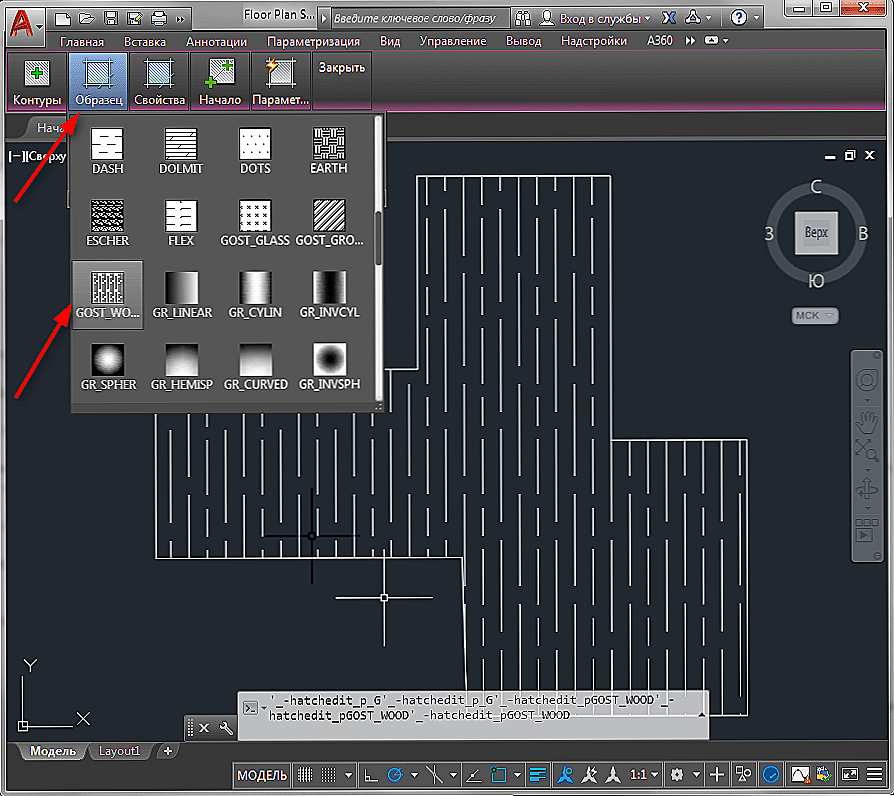Click the keyword search input field
The height and width of the screenshot is (796, 894).
[x=419, y=19]
